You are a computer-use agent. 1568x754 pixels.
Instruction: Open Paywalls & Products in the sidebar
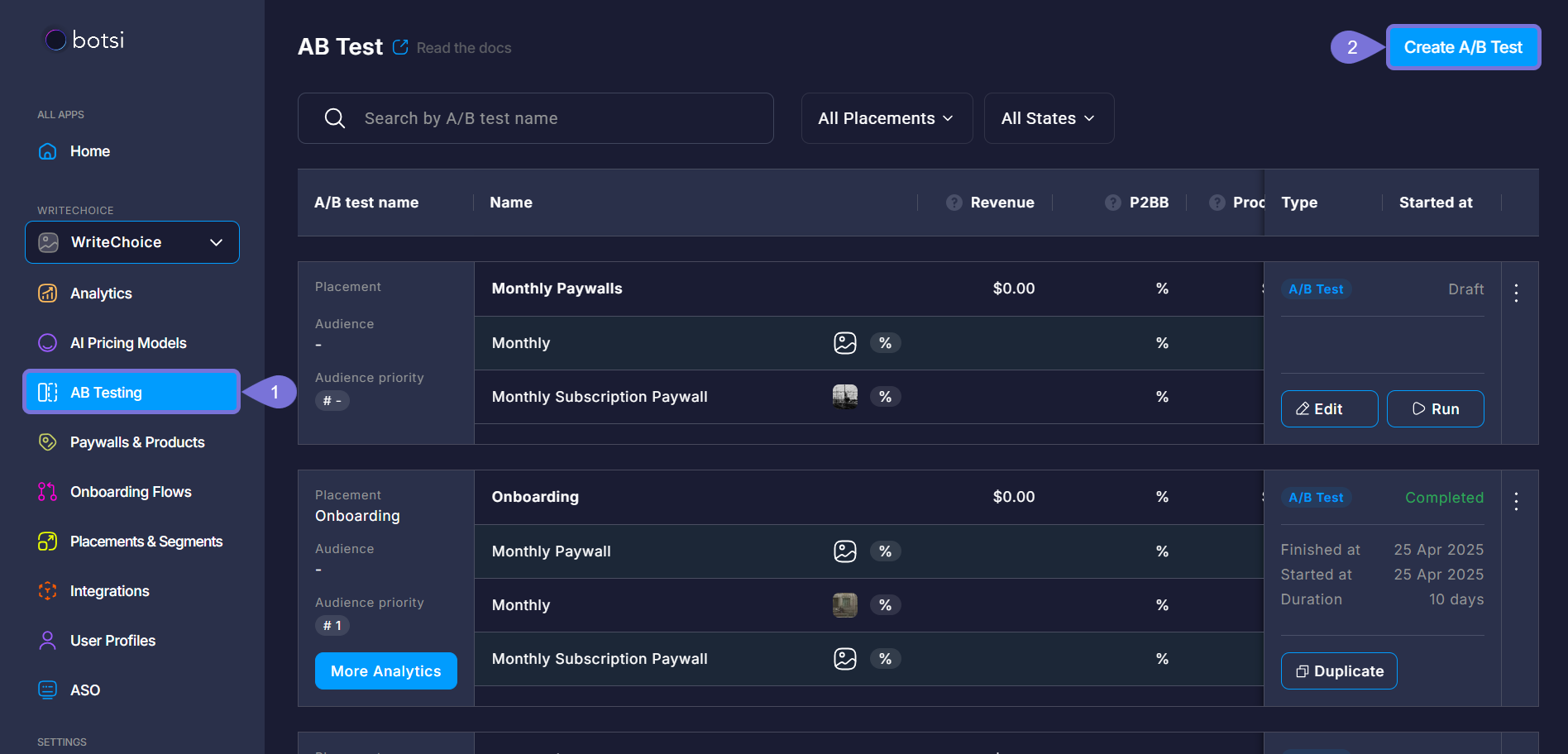pyautogui.click(x=136, y=442)
